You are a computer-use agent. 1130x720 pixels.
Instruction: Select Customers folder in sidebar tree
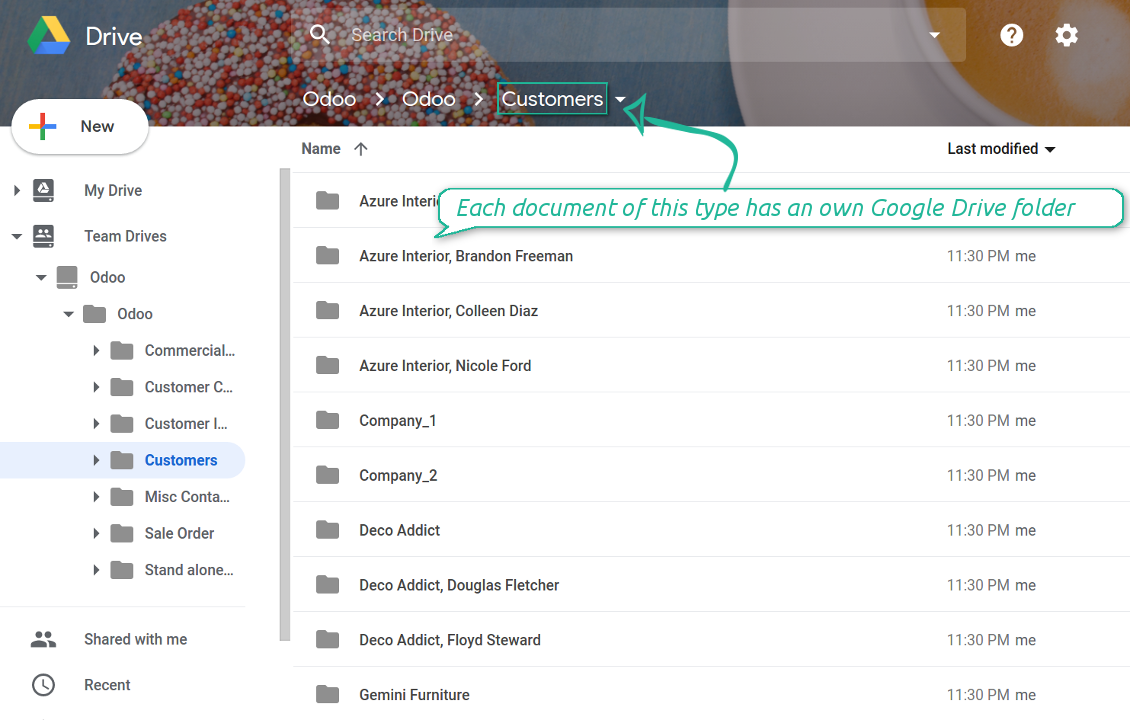[x=181, y=460]
